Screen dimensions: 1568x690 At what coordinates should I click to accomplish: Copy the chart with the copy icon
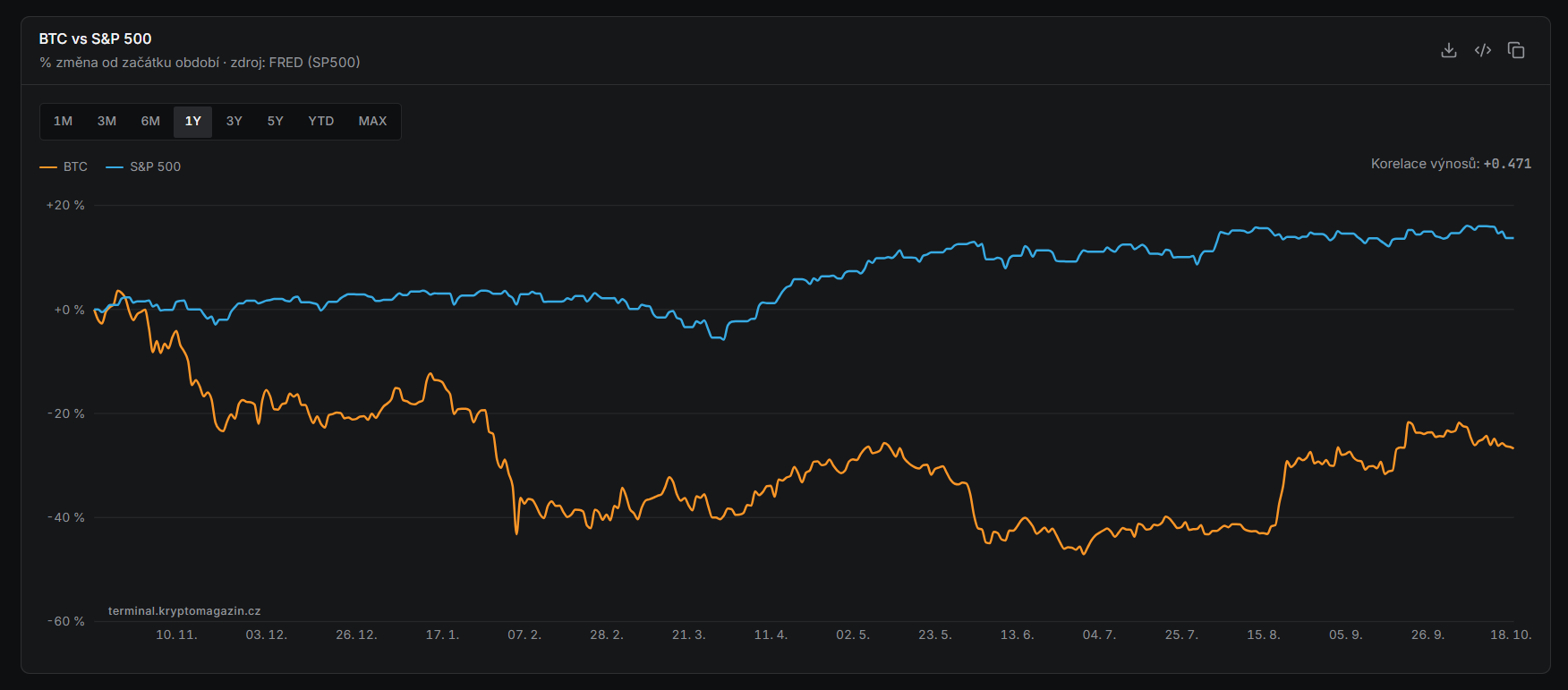pyautogui.click(x=1516, y=50)
